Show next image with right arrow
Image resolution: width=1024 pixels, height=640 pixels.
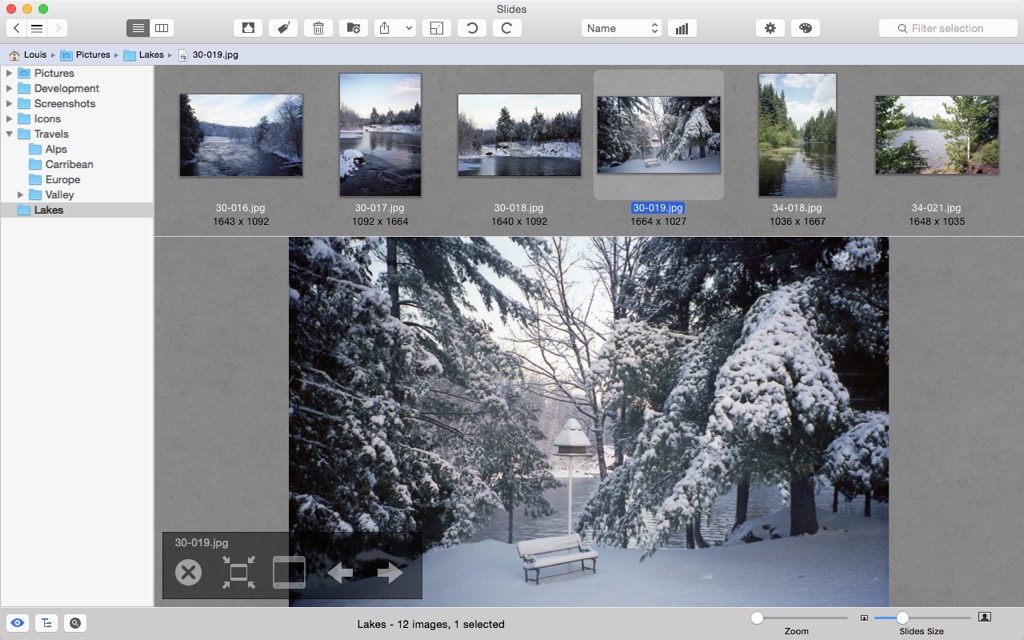[x=390, y=573]
